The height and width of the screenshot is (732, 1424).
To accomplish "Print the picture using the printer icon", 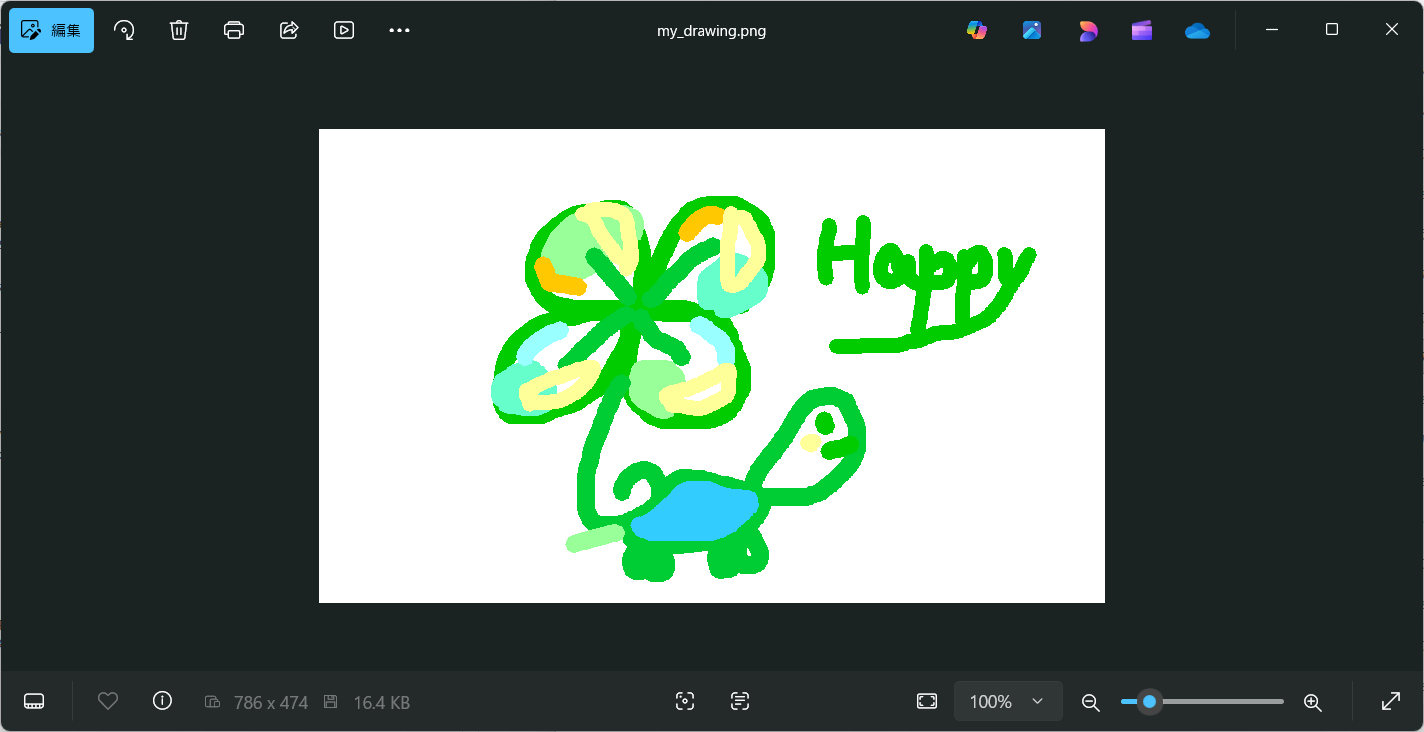I will (234, 30).
